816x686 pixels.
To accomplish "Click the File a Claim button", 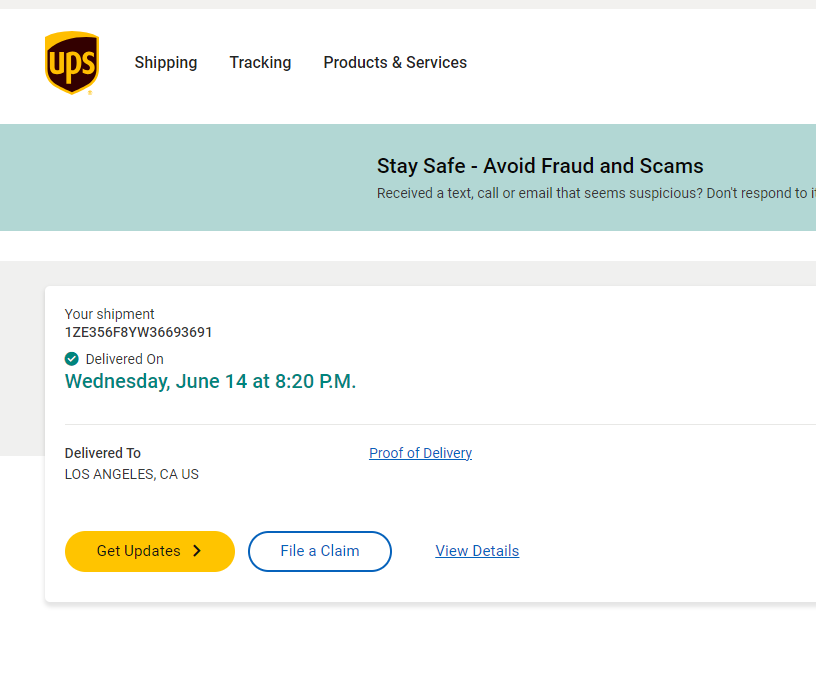I will coord(320,551).
